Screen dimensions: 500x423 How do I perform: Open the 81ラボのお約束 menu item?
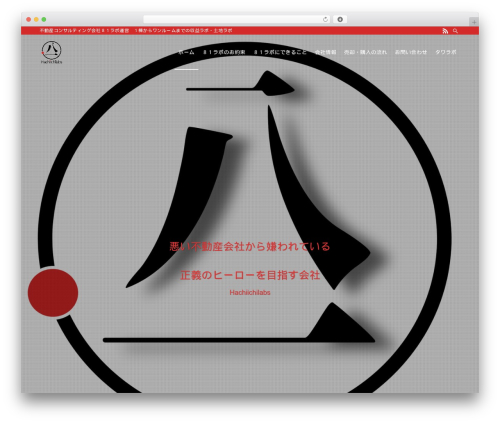(224, 52)
